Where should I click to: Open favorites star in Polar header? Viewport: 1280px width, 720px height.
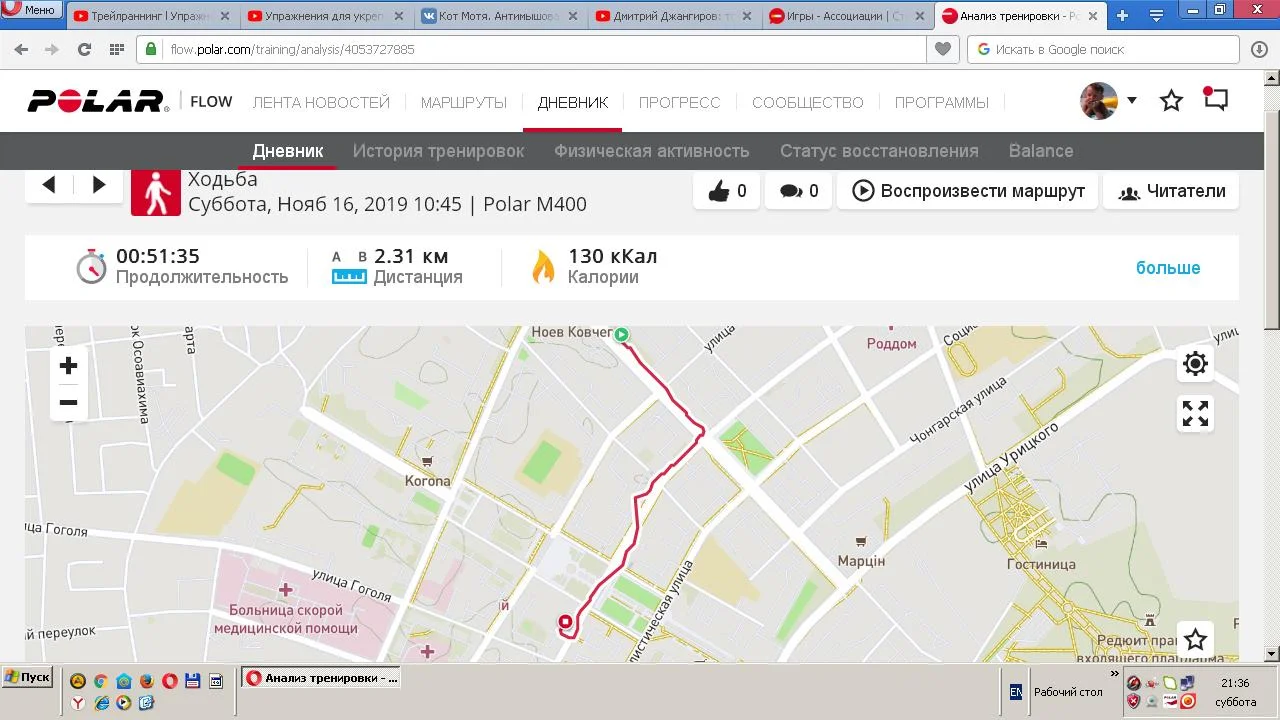point(1171,101)
